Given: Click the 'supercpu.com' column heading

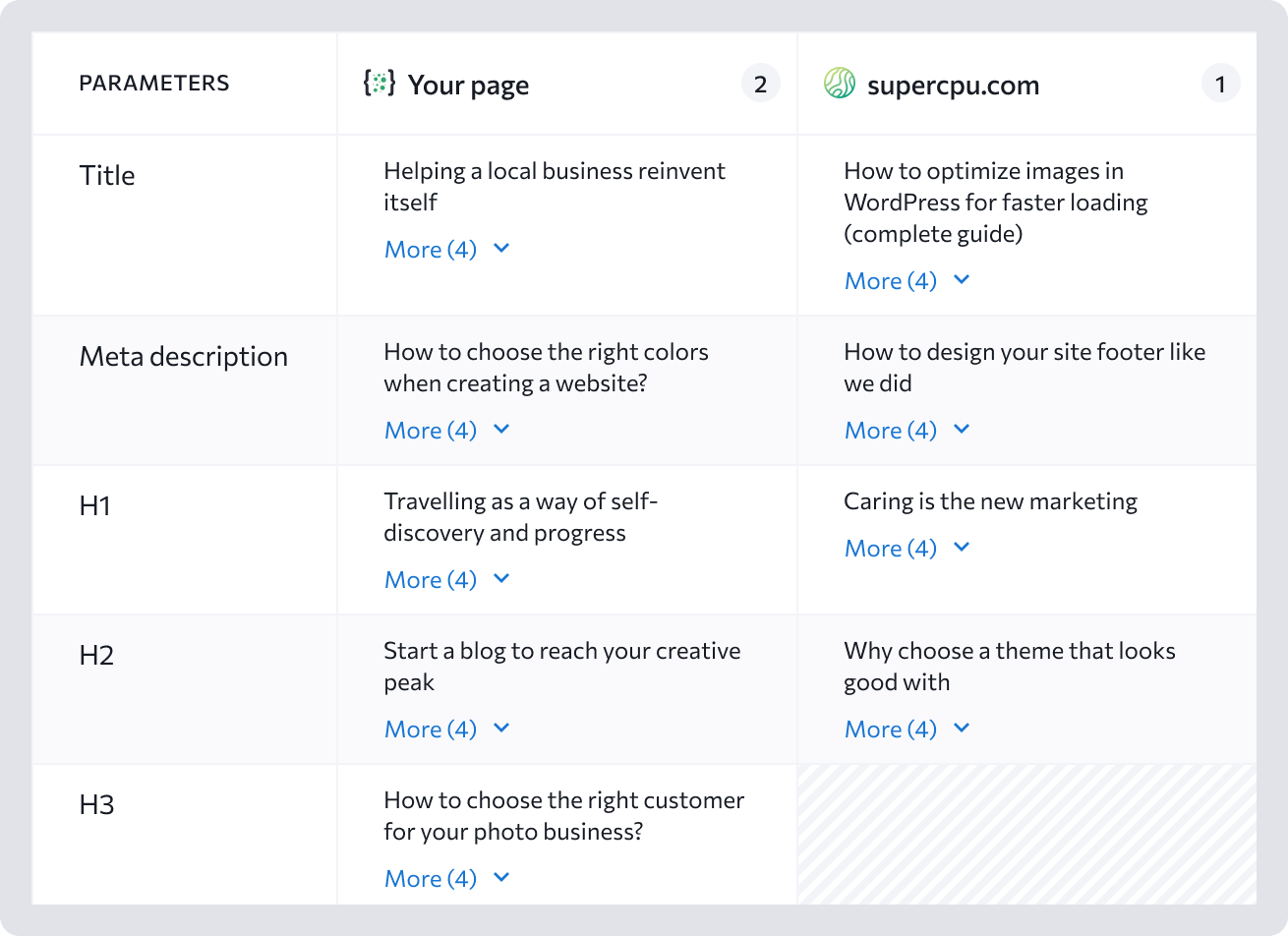Looking at the screenshot, I should [x=953, y=86].
